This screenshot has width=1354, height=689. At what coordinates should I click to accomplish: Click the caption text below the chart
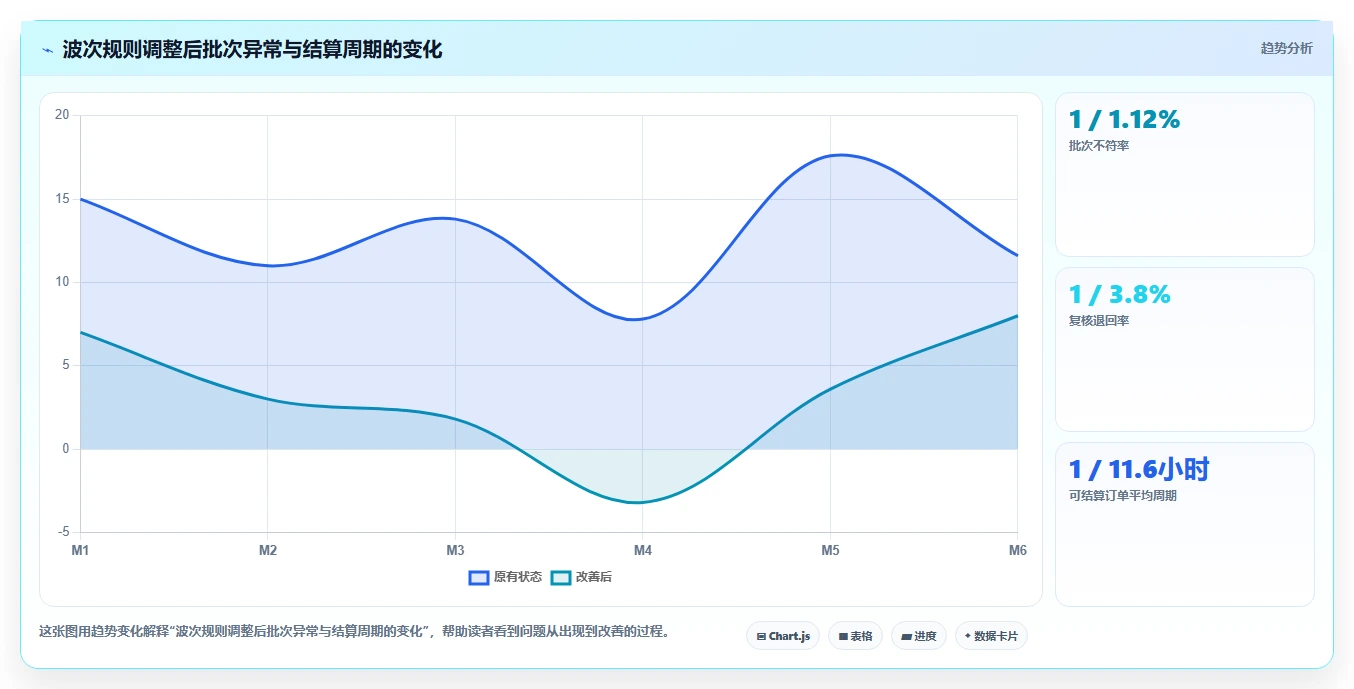(x=354, y=632)
